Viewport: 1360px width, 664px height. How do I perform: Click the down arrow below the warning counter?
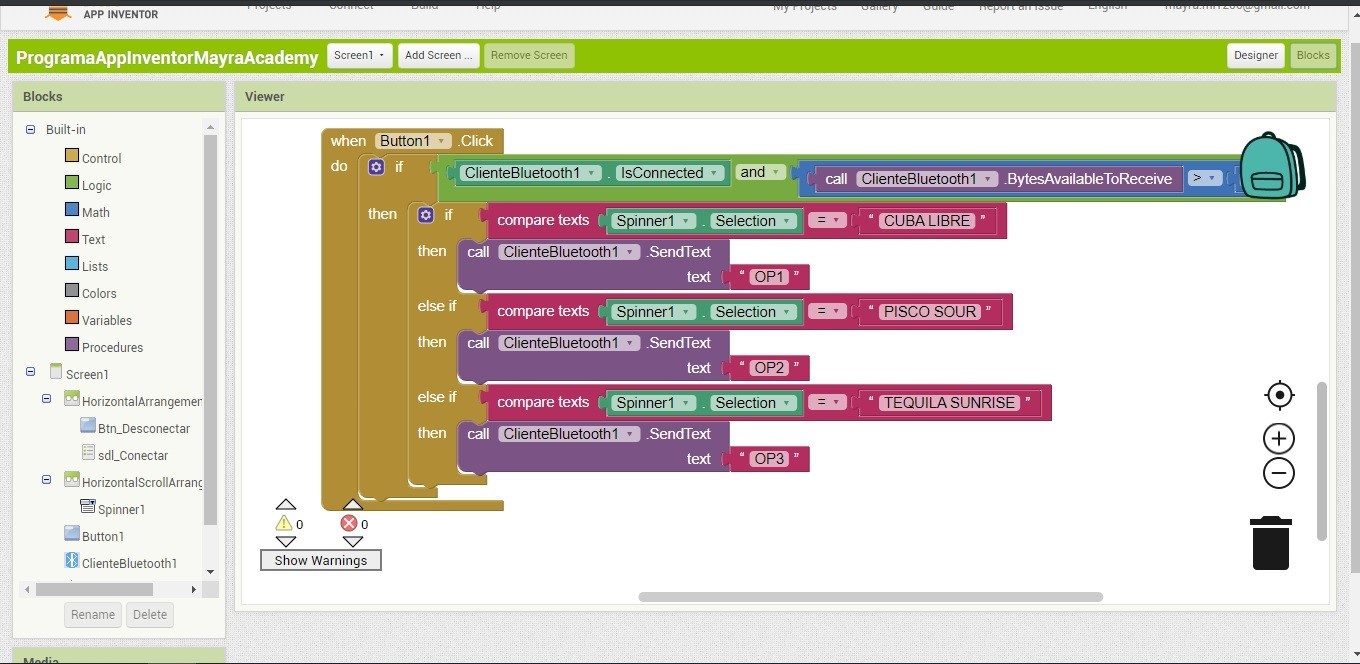pos(286,542)
